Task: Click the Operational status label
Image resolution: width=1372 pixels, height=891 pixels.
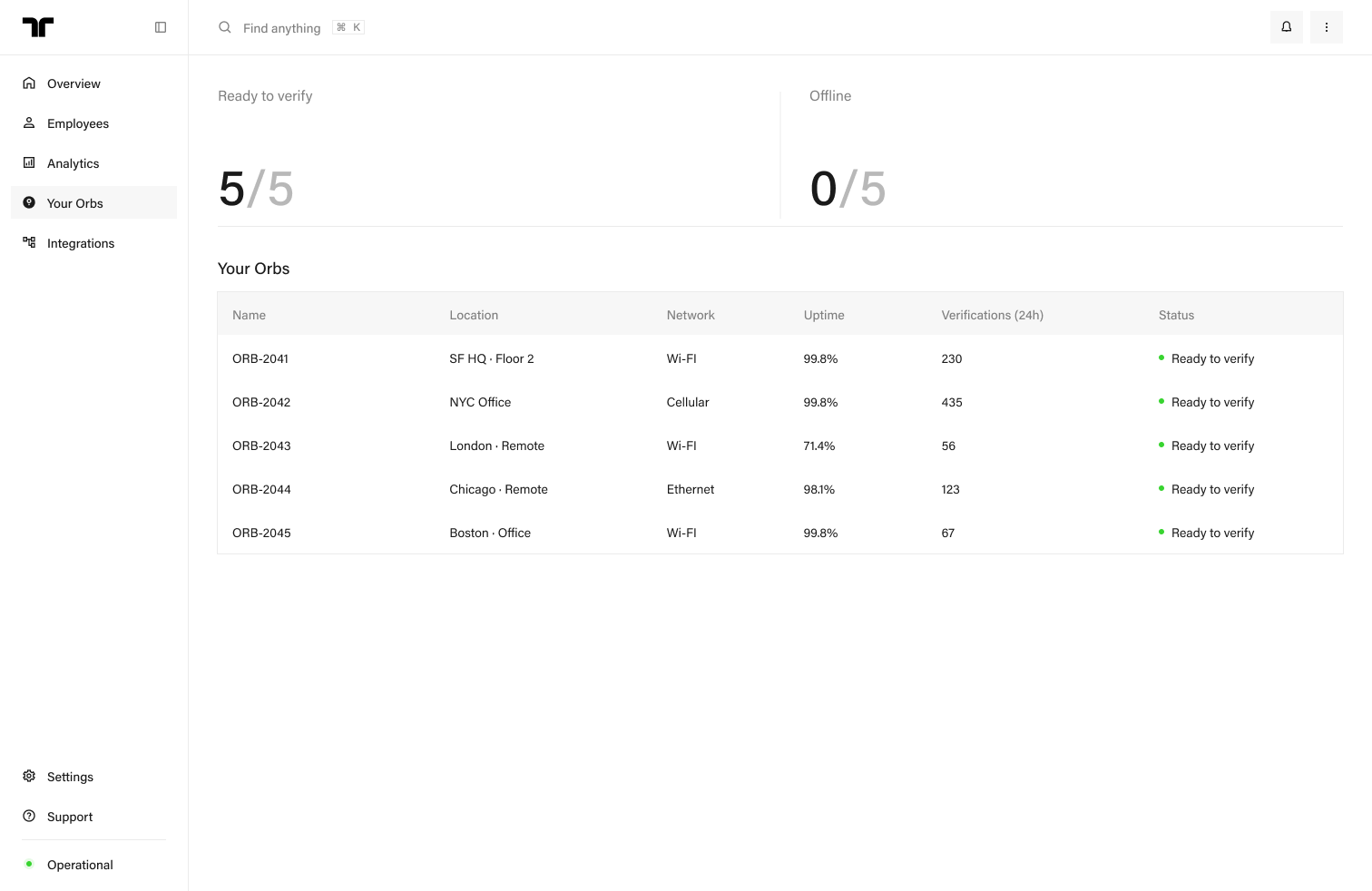Action: [x=80, y=865]
